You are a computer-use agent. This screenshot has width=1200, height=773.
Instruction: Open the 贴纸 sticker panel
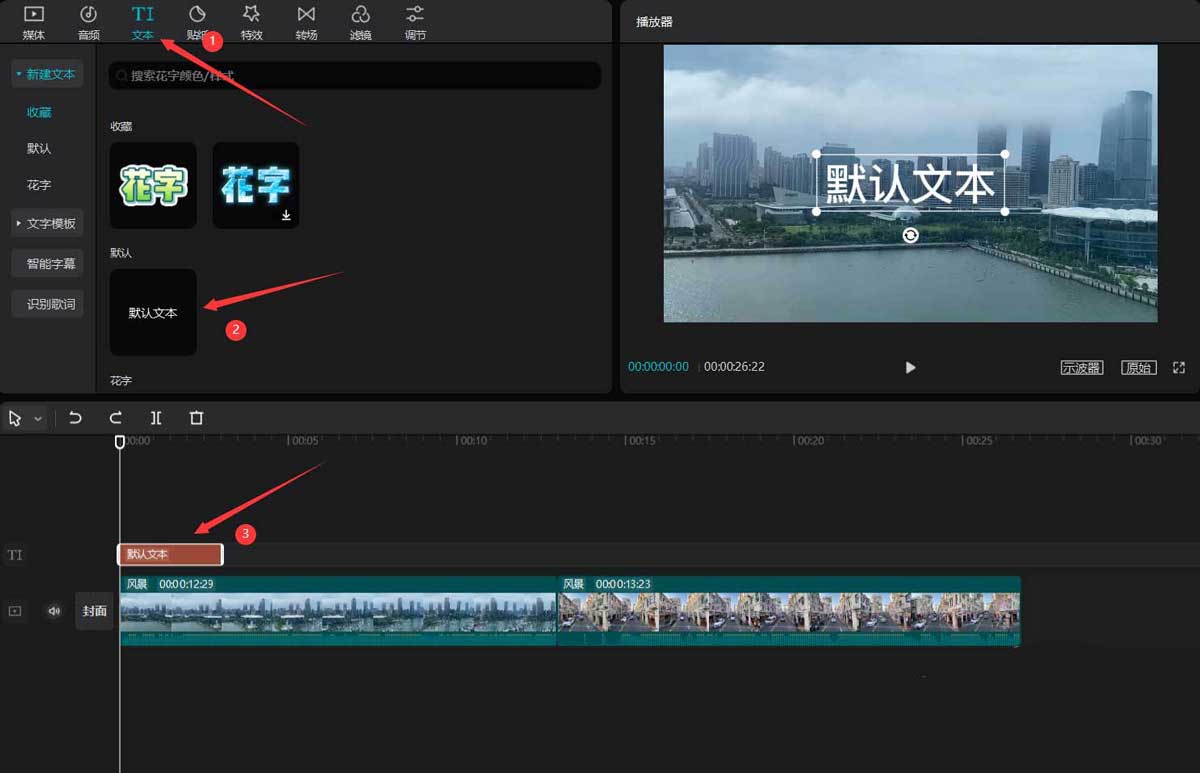click(x=197, y=22)
